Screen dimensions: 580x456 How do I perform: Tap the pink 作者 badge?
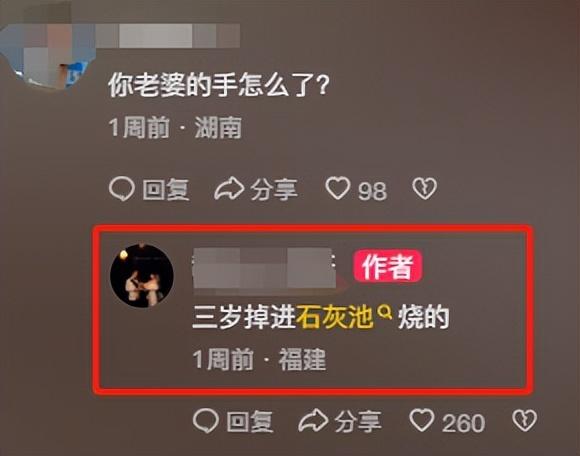click(388, 266)
